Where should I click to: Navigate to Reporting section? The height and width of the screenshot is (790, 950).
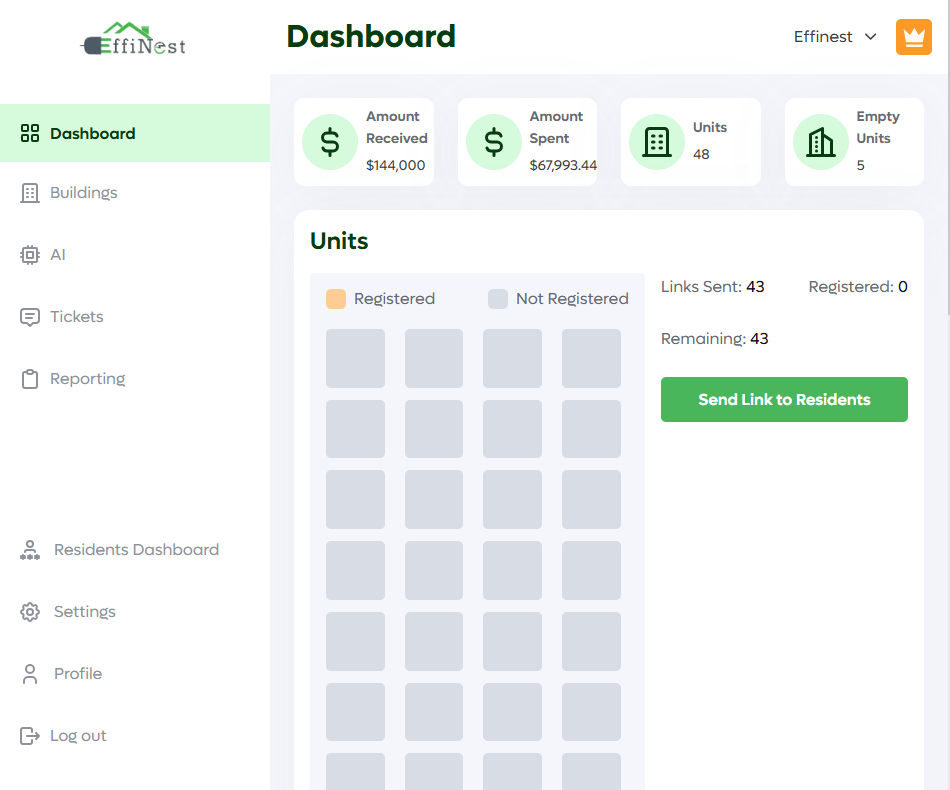tap(87, 379)
